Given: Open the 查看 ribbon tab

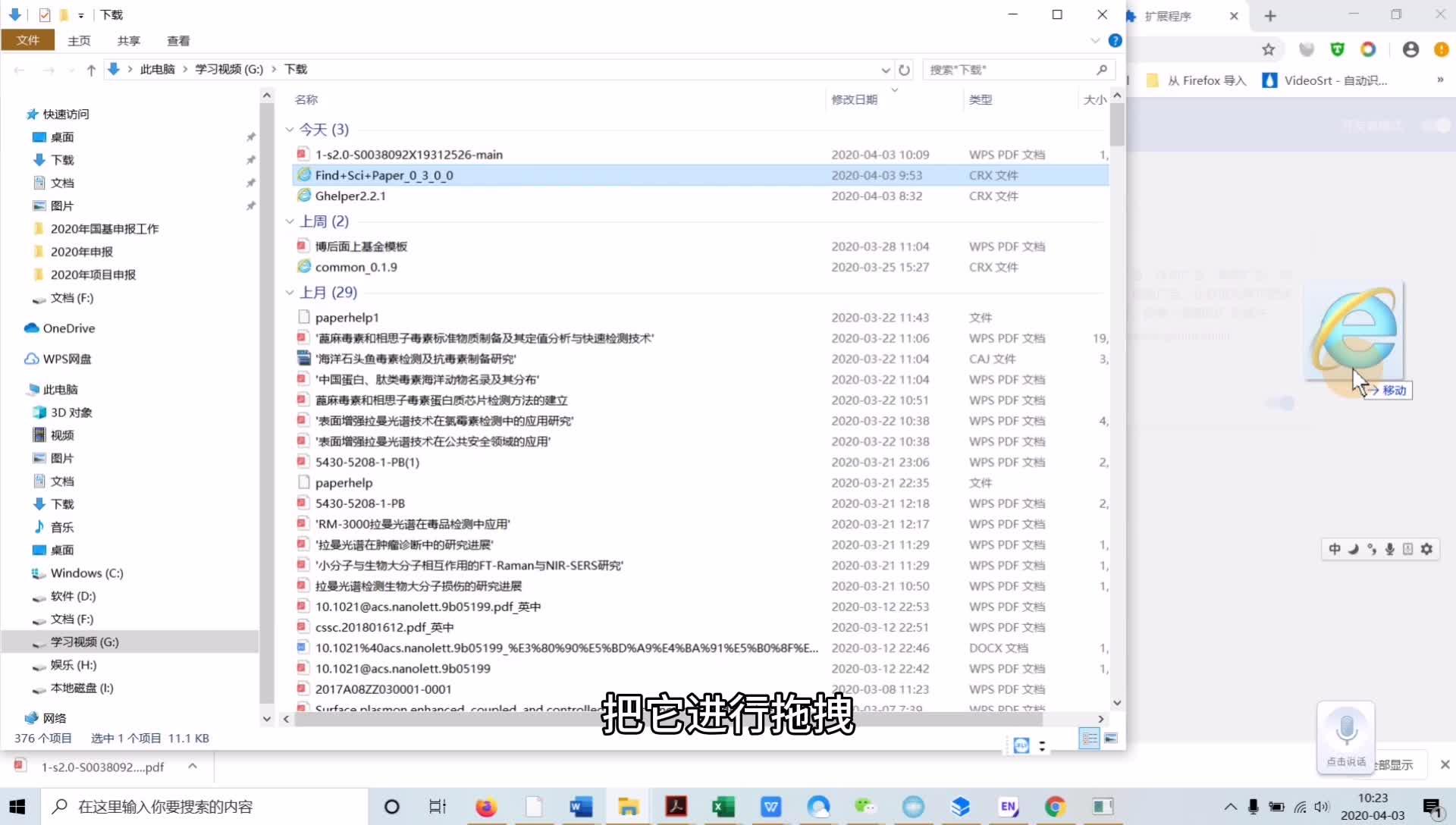Looking at the screenshot, I should tap(178, 41).
